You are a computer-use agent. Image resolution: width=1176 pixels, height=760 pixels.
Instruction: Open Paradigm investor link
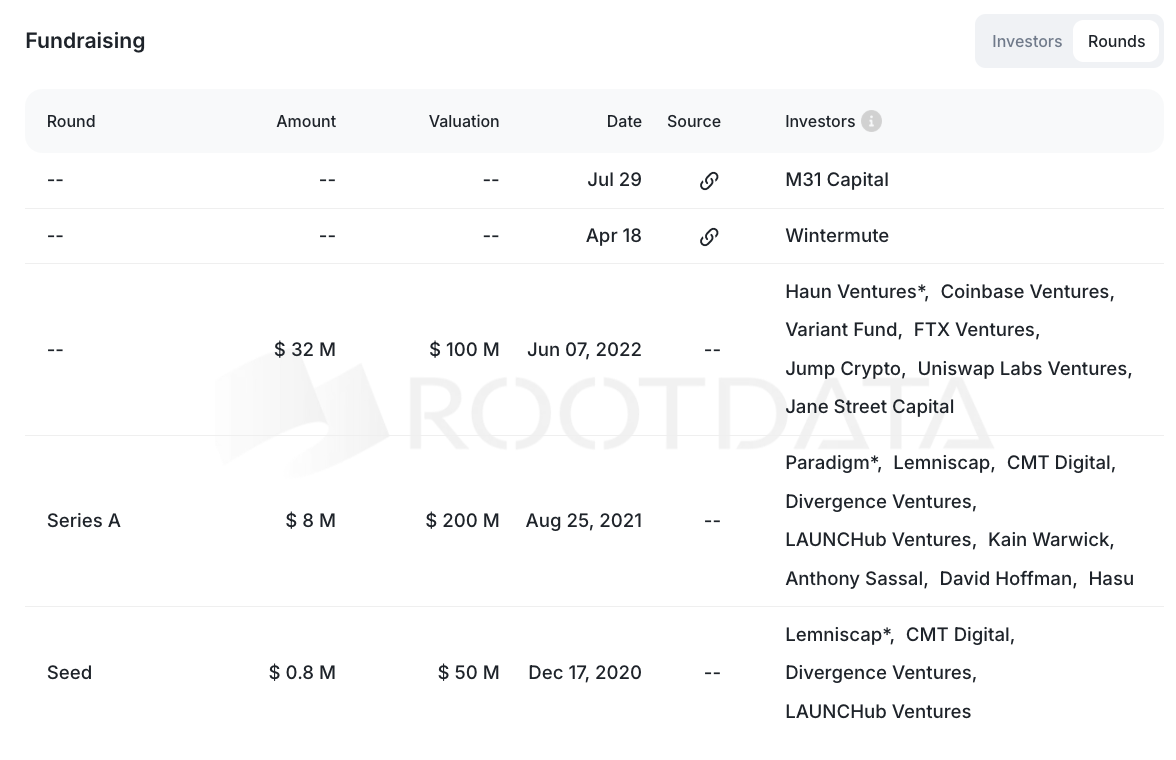click(832, 462)
